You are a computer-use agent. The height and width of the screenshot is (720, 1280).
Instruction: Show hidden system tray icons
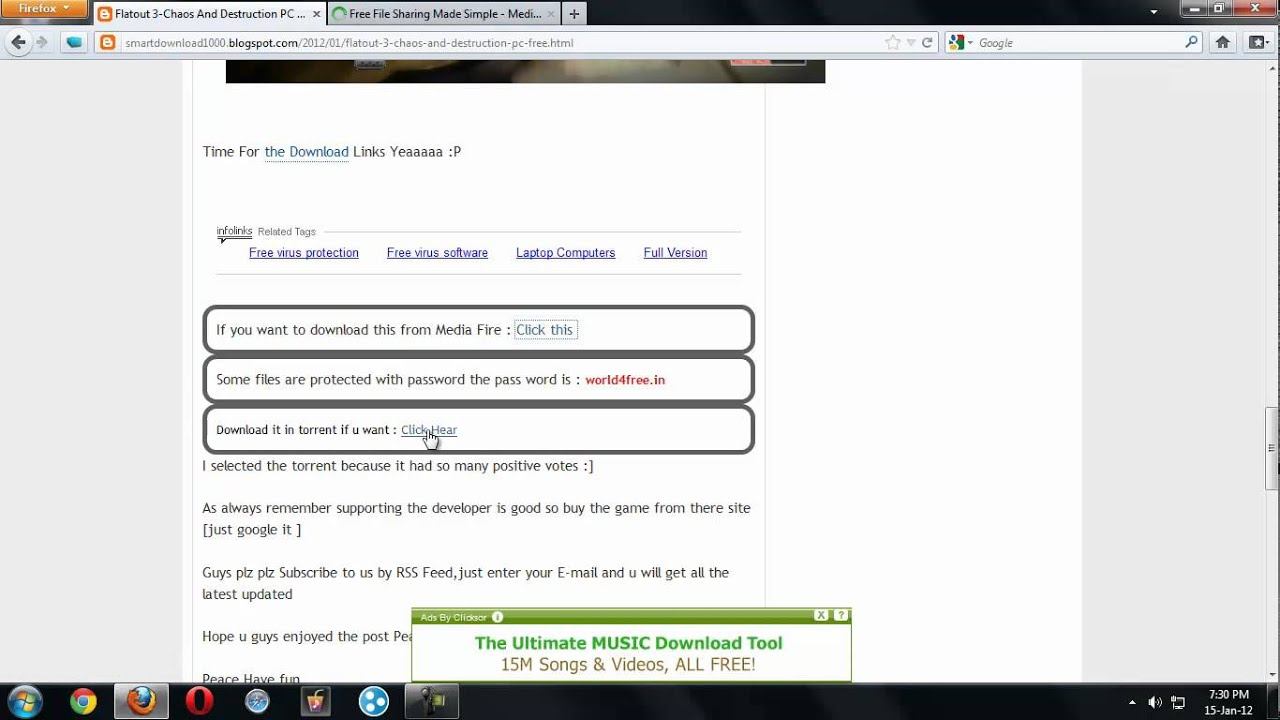[x=1132, y=702]
